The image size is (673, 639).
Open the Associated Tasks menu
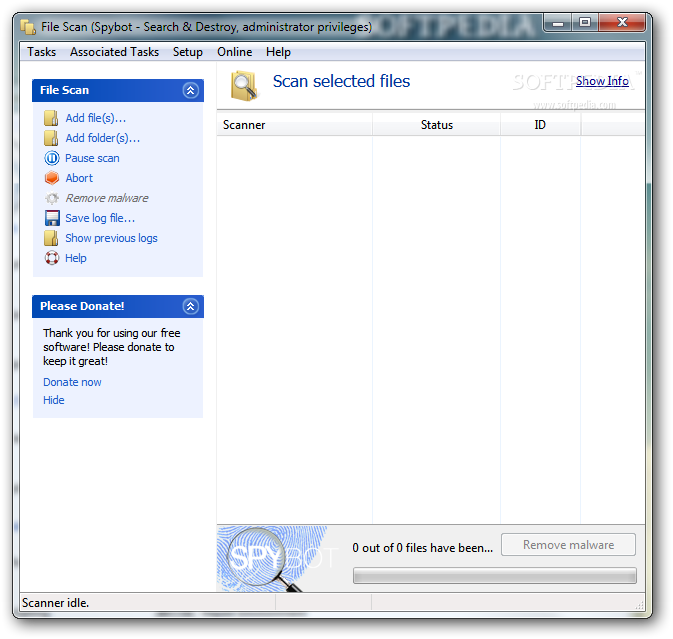point(115,52)
